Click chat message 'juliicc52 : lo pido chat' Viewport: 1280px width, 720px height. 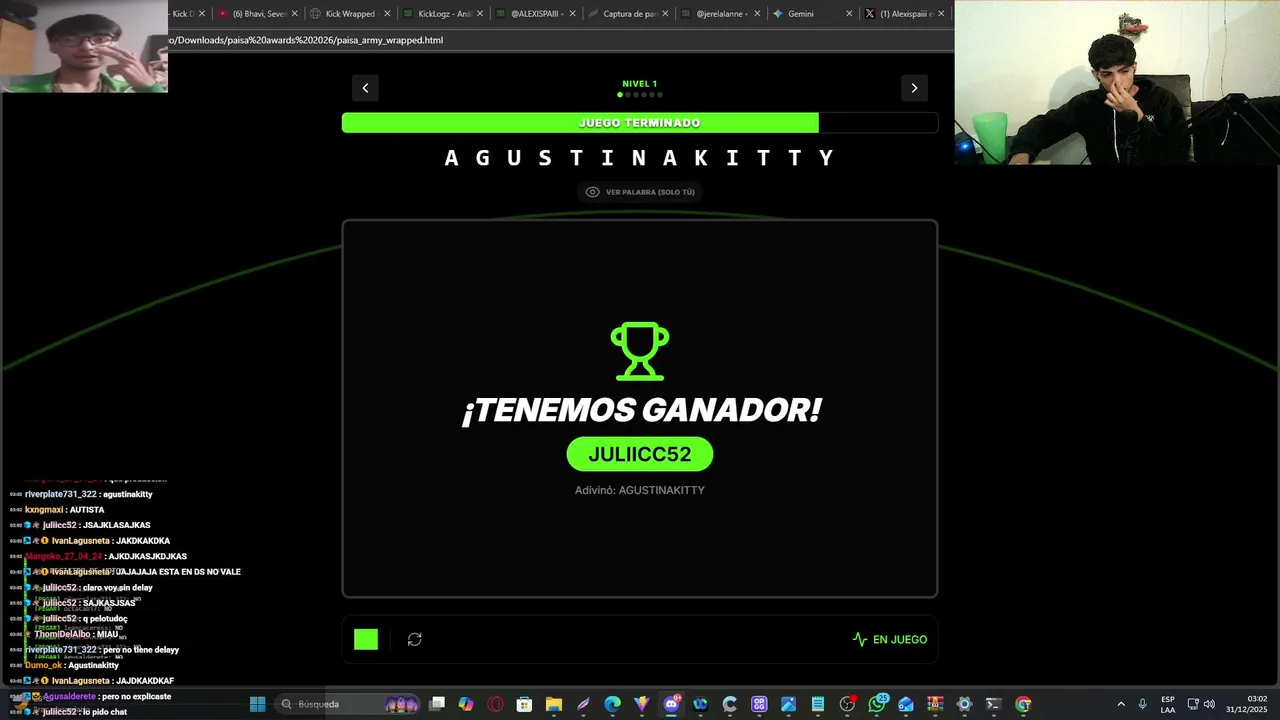pyautogui.click(x=85, y=712)
